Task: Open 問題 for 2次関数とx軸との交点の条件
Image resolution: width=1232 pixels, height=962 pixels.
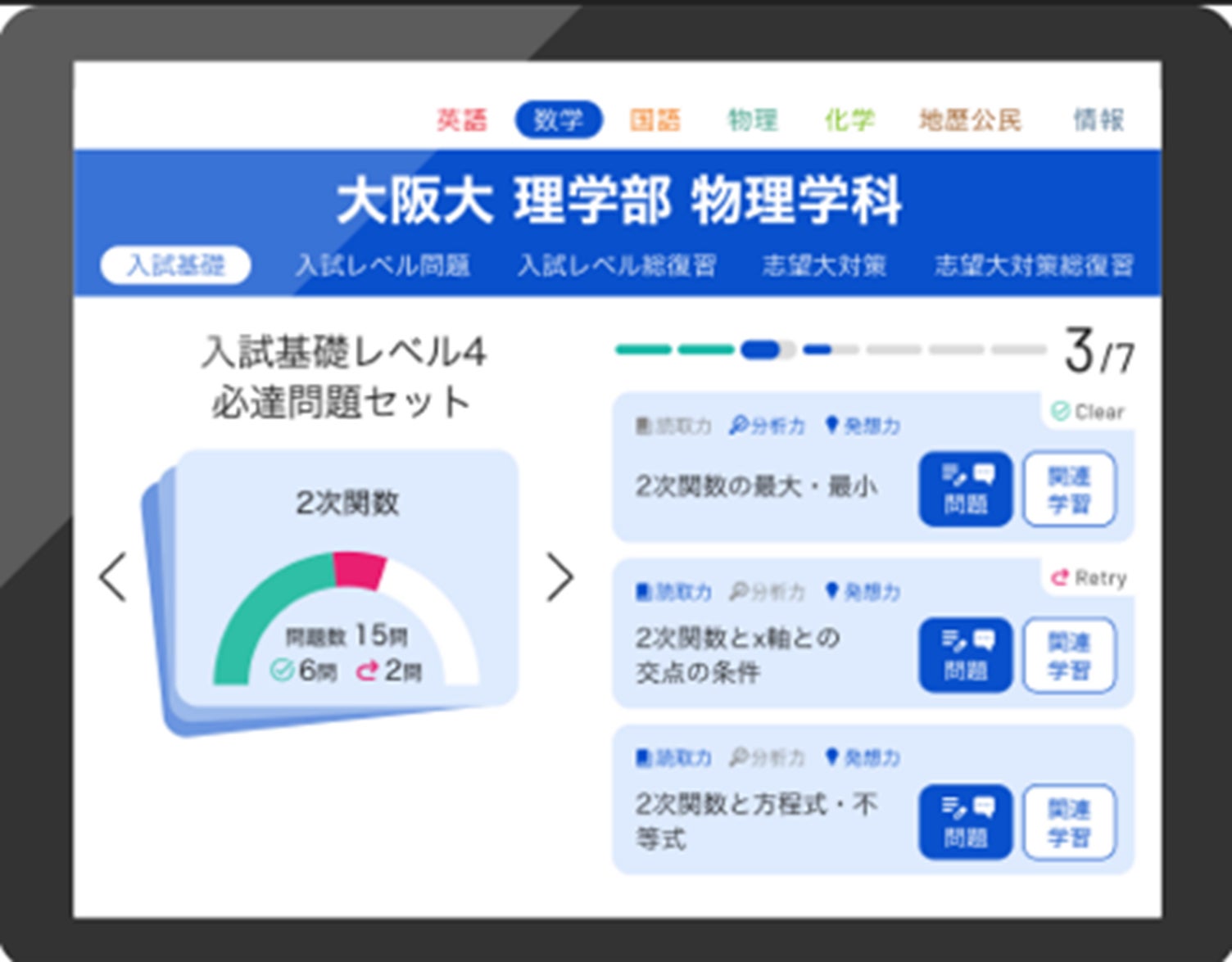Action: click(x=965, y=655)
